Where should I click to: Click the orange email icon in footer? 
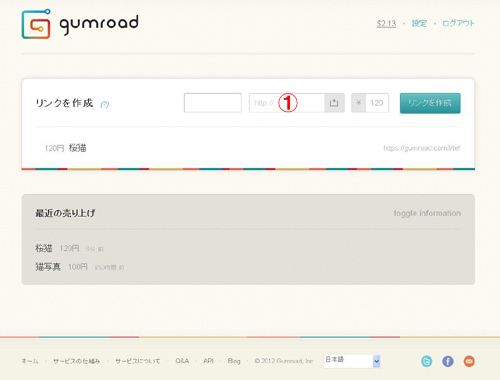[x=469, y=361]
